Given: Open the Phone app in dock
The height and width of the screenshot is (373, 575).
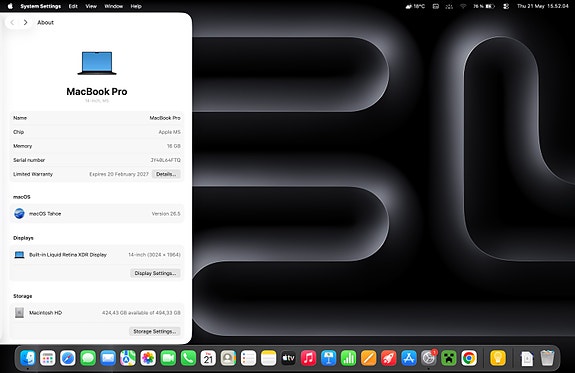Looking at the screenshot, I should (x=188, y=358).
